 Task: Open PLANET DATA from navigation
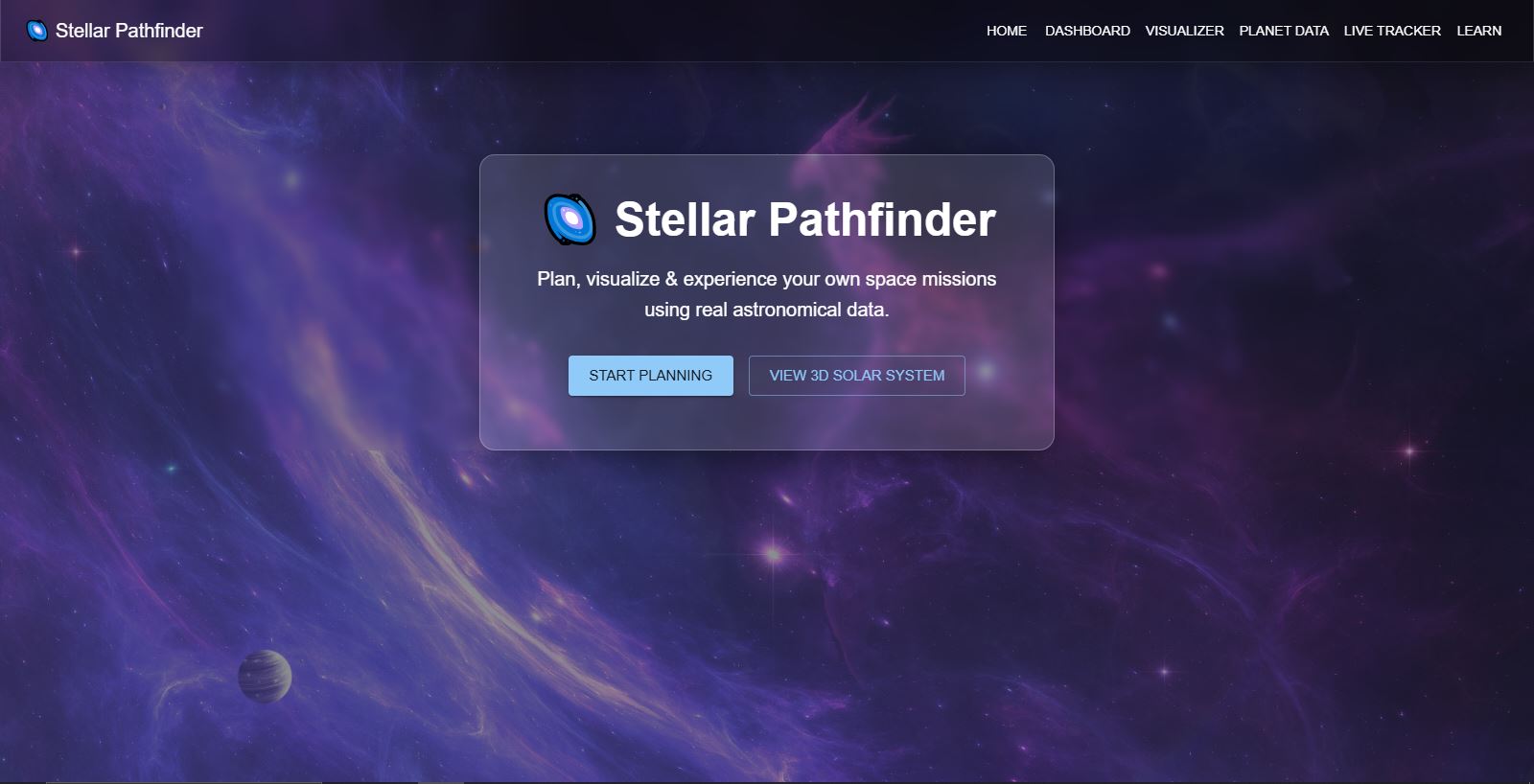[1284, 31]
